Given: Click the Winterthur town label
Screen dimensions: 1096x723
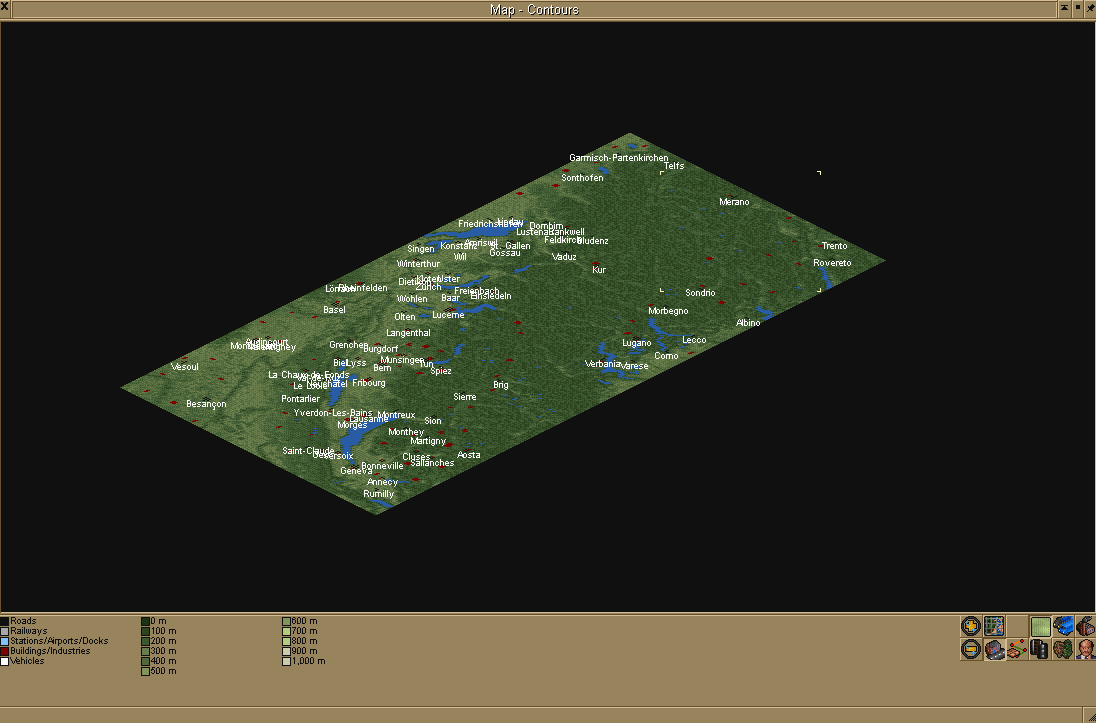Looking at the screenshot, I should [418, 264].
